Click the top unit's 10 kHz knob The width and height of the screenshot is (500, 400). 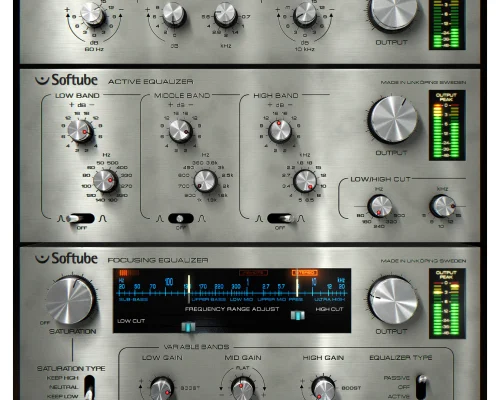pyautogui.click(x=305, y=14)
